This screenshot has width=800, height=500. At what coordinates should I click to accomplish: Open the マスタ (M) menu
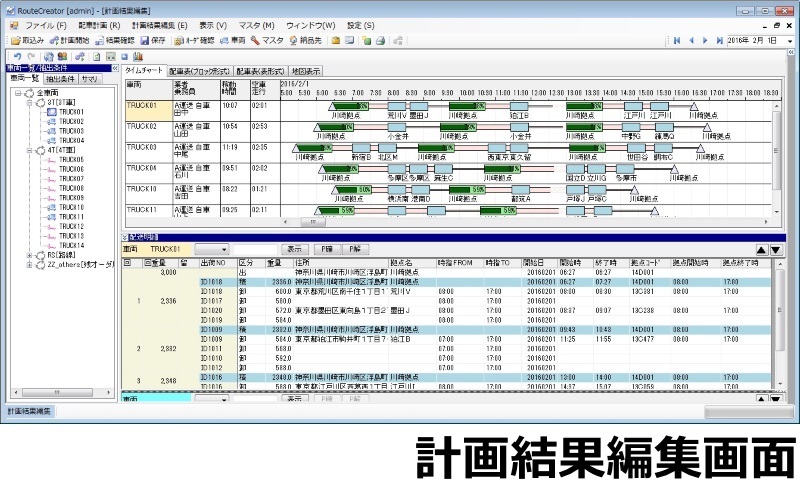257,26
